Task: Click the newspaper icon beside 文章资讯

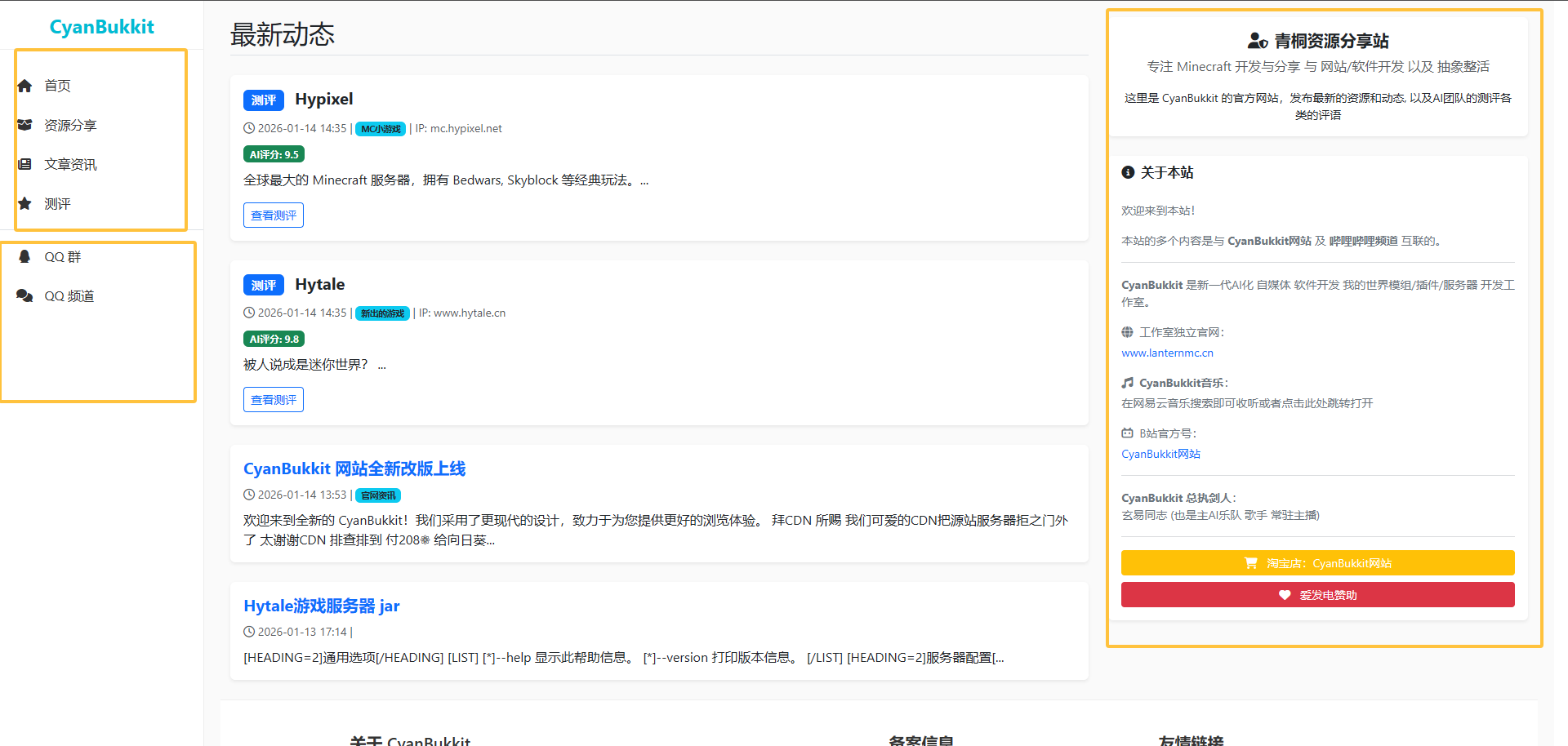Action: coord(24,164)
